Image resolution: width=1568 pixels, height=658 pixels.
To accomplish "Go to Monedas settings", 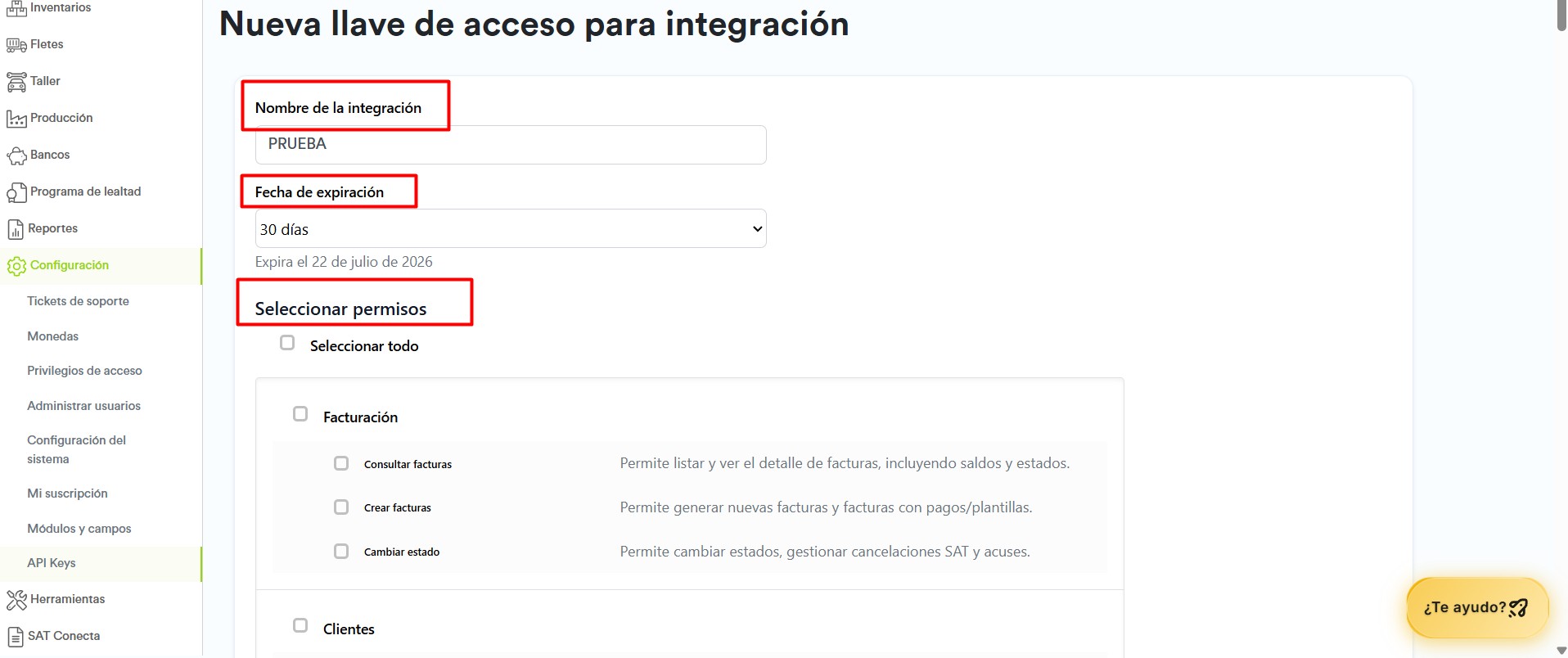I will (52, 336).
